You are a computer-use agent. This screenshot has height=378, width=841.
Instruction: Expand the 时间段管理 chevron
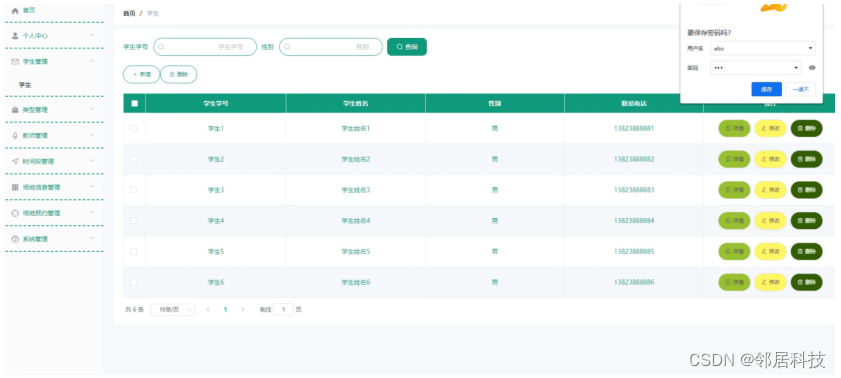tap(92, 161)
